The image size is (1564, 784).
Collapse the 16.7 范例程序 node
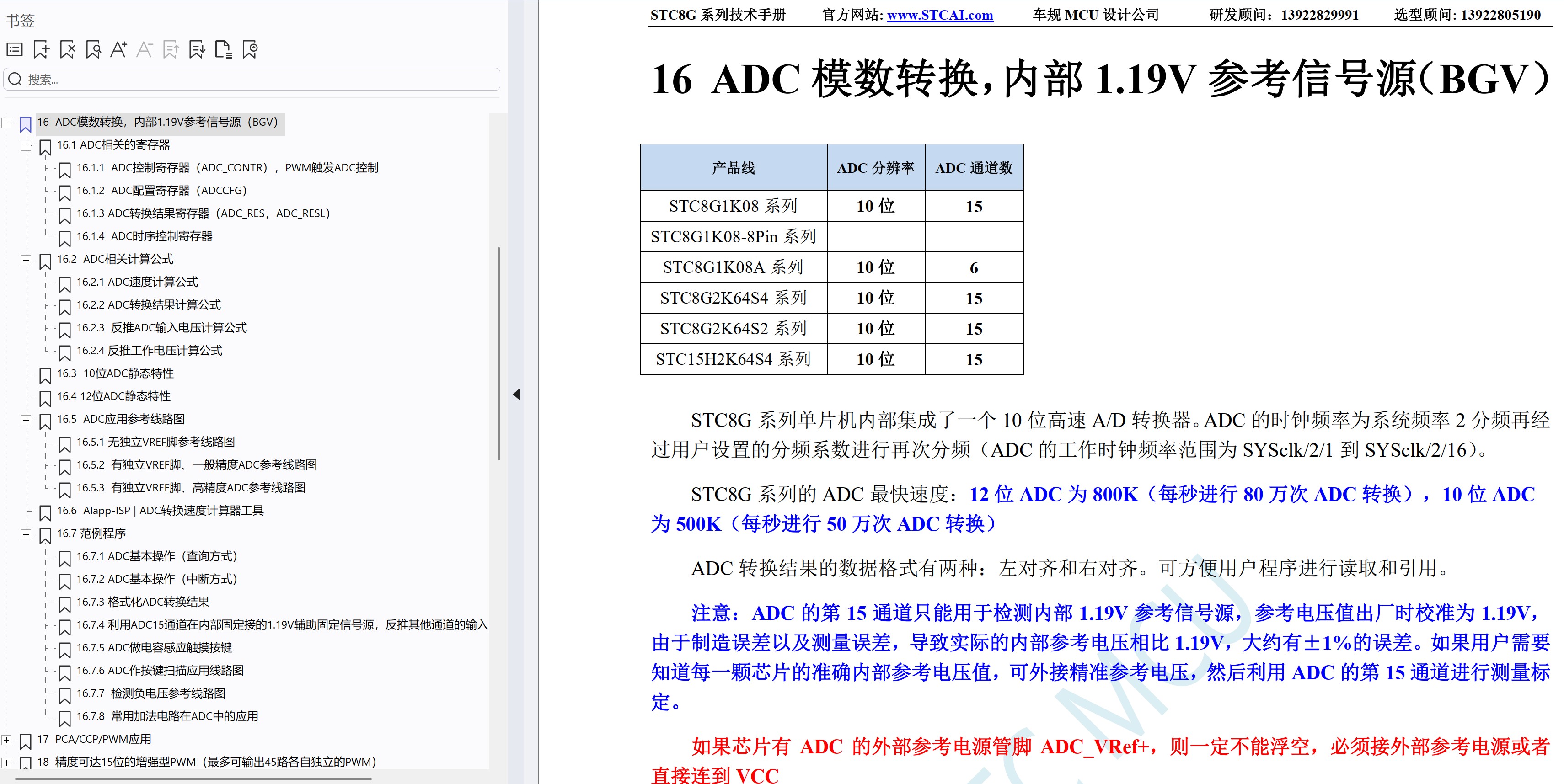26,534
